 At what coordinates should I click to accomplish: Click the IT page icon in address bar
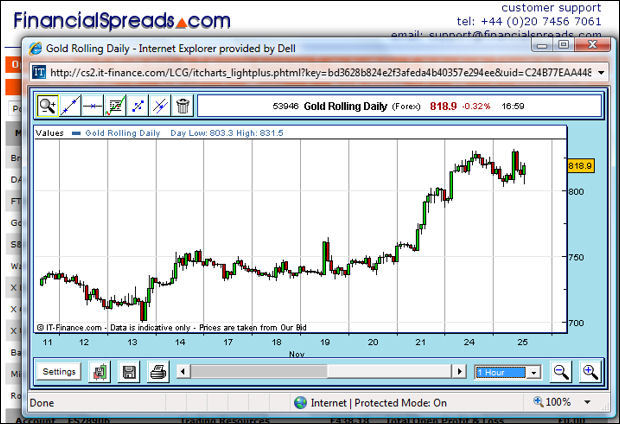click(x=39, y=72)
